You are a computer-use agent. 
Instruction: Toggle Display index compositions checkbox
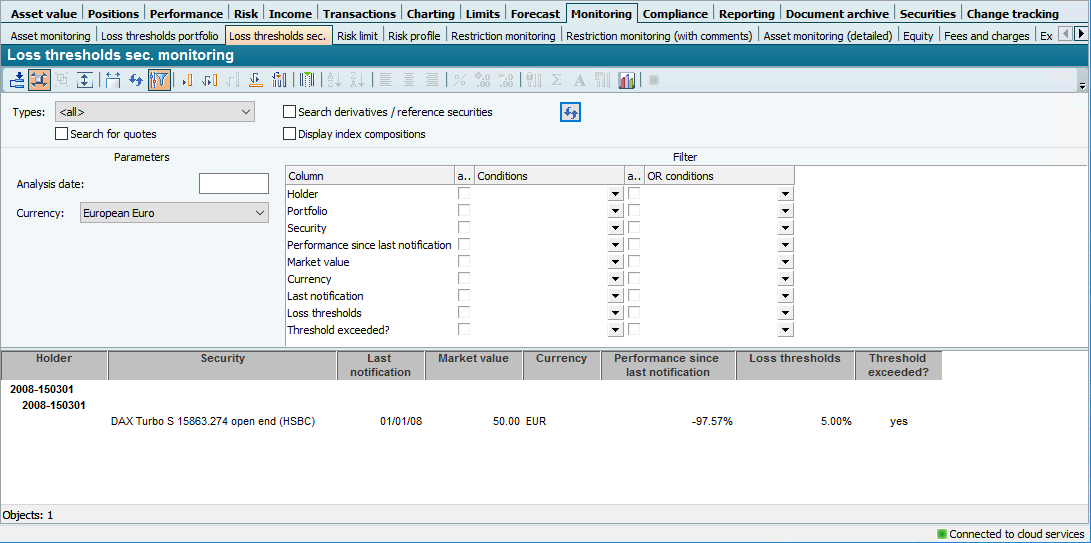pyautogui.click(x=290, y=134)
